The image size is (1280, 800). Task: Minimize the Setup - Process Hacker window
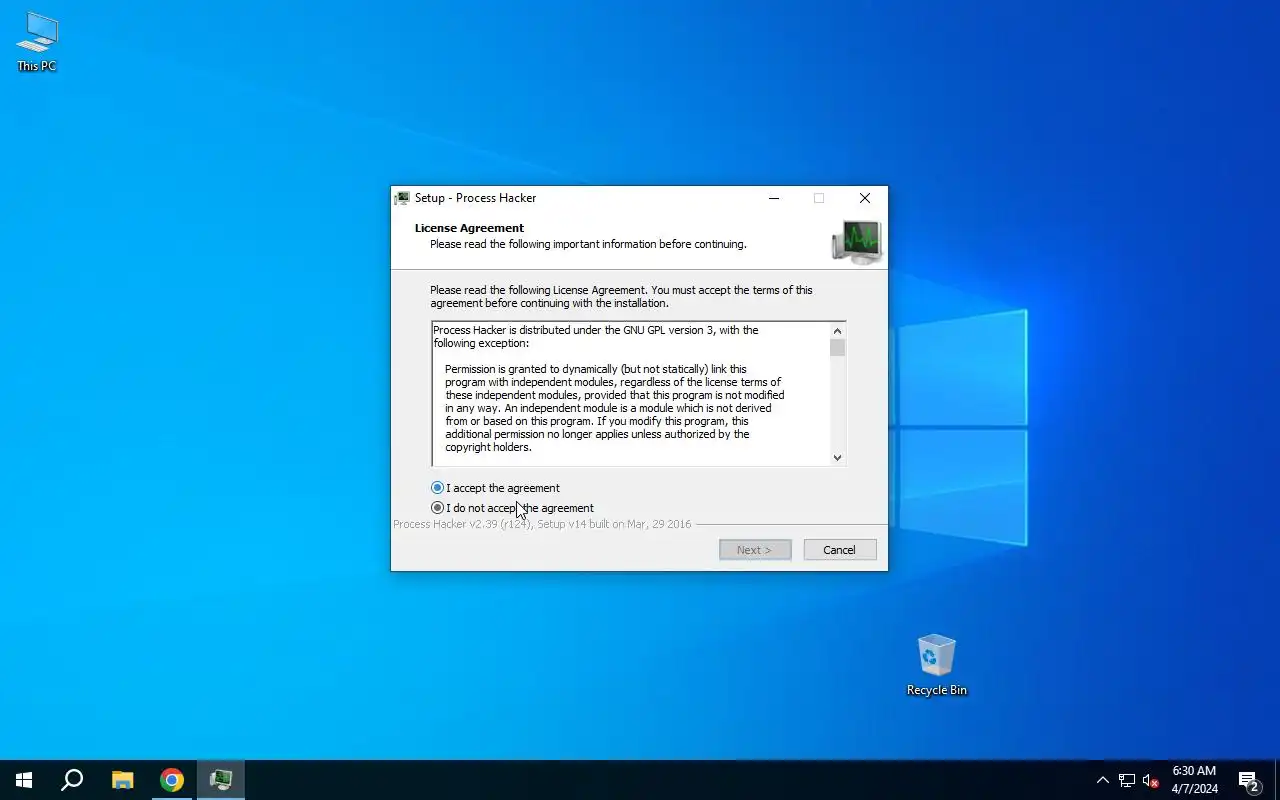(773, 198)
